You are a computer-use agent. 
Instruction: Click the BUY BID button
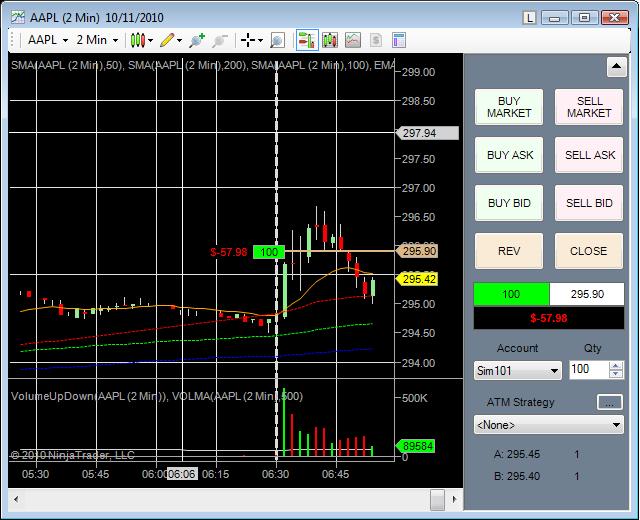(x=509, y=203)
